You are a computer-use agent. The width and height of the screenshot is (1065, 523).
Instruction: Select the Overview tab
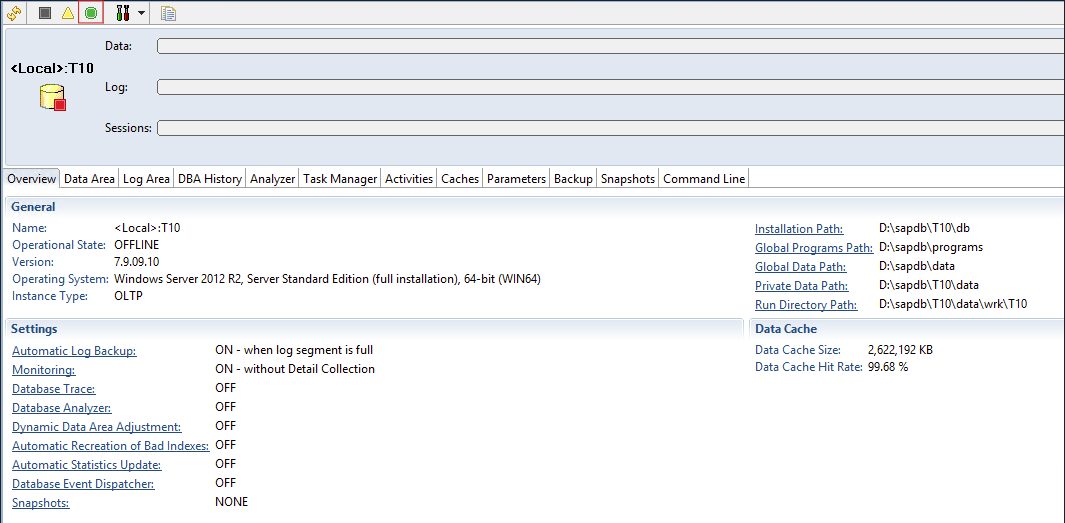coord(31,179)
